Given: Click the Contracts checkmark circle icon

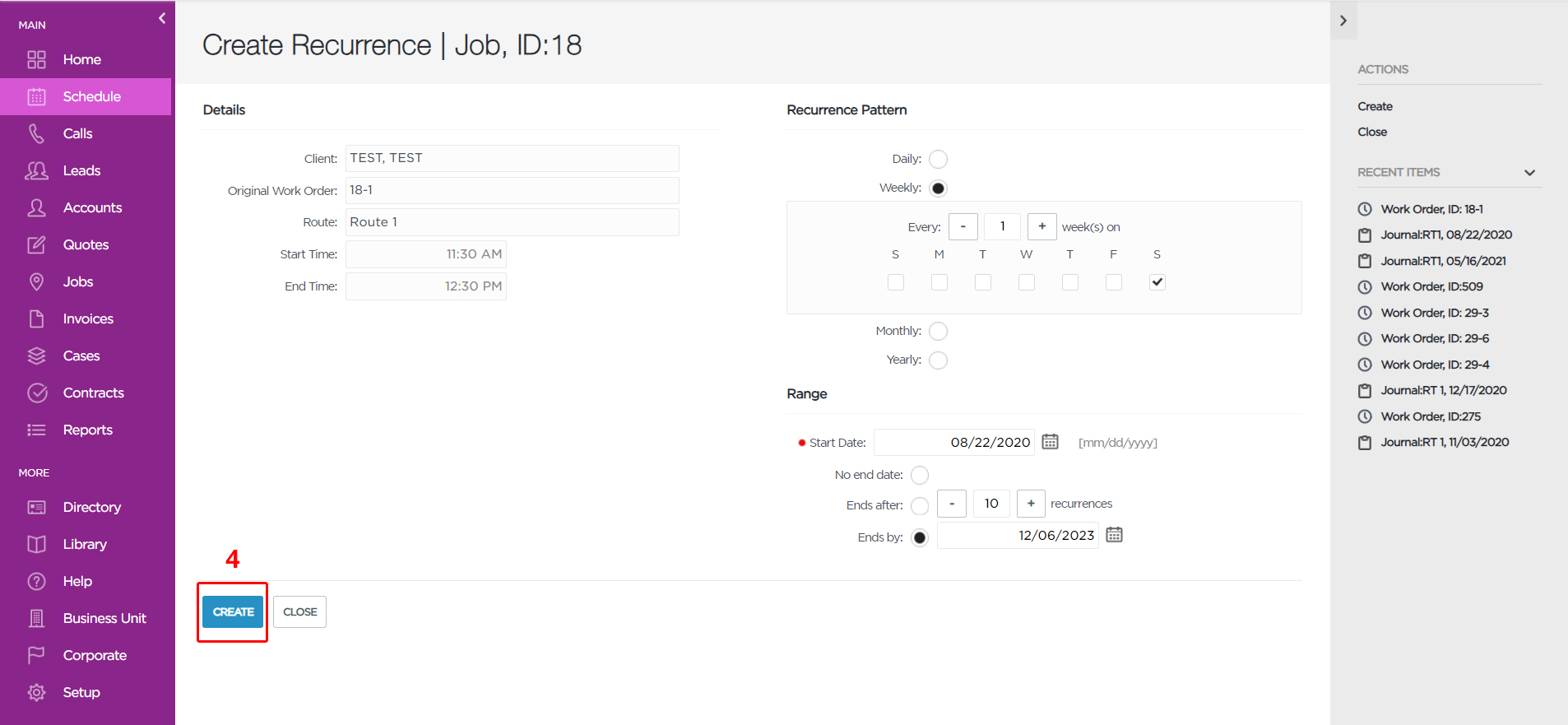Looking at the screenshot, I should coord(36,393).
